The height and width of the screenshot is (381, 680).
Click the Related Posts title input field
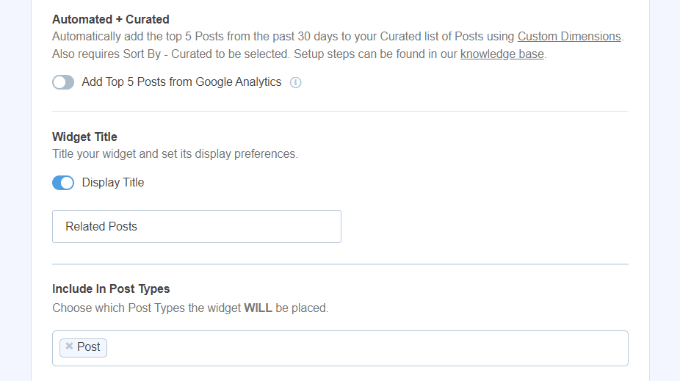tap(196, 226)
